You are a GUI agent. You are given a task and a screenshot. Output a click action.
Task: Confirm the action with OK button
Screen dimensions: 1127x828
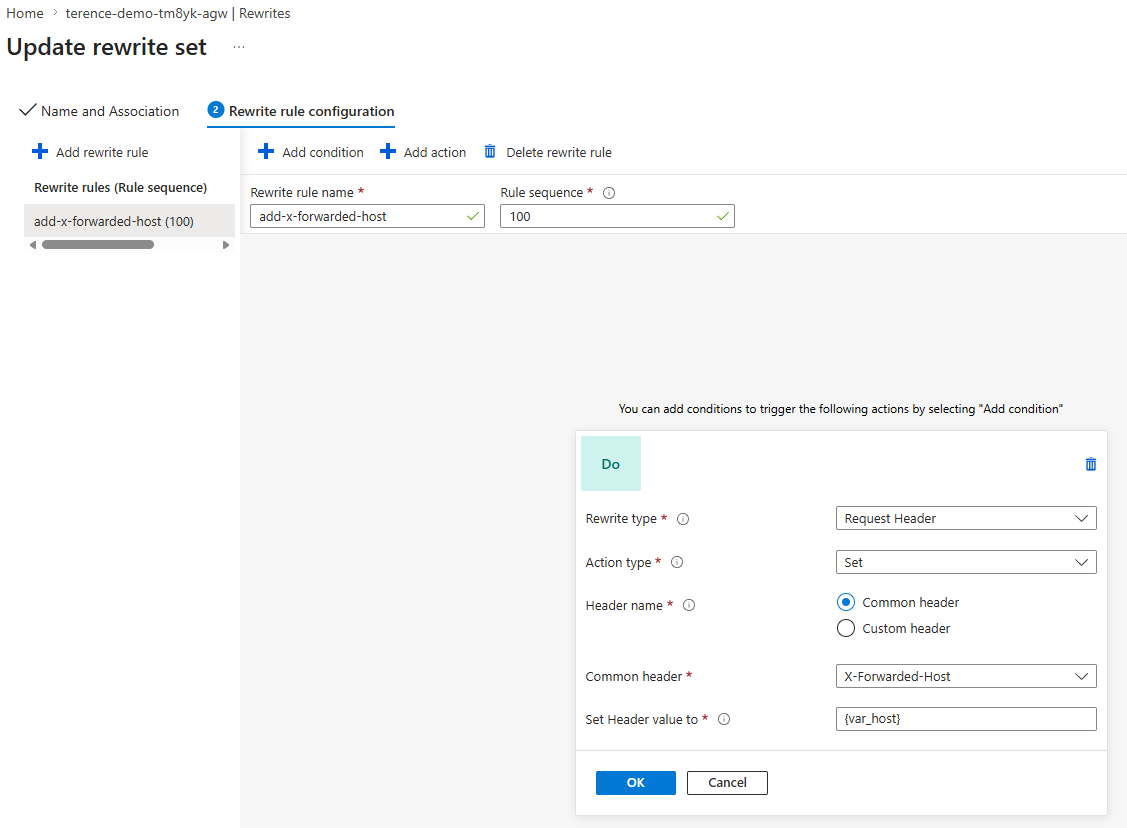click(x=635, y=783)
